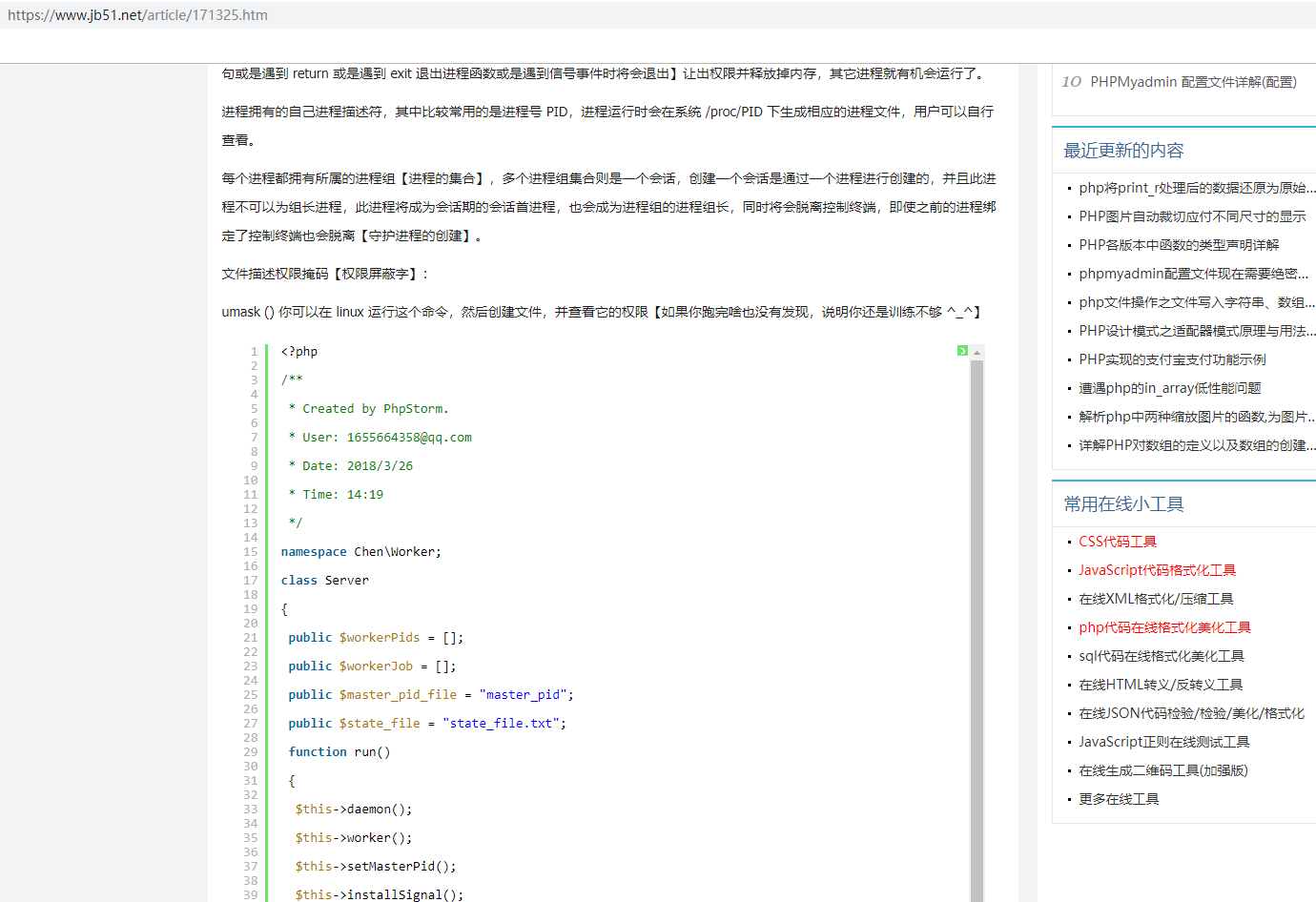This screenshot has height=902, width=1316.
Task: Click the code line with $master_pid_file
Action: [x=431, y=695]
